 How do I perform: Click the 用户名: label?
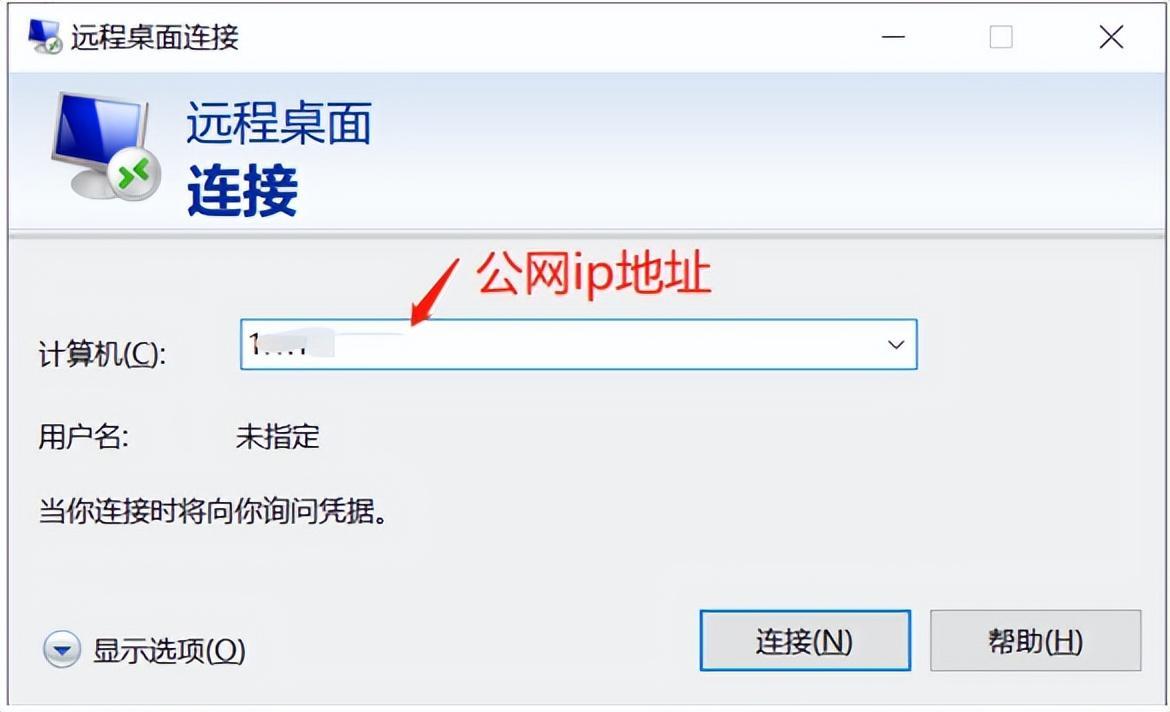click(x=84, y=436)
